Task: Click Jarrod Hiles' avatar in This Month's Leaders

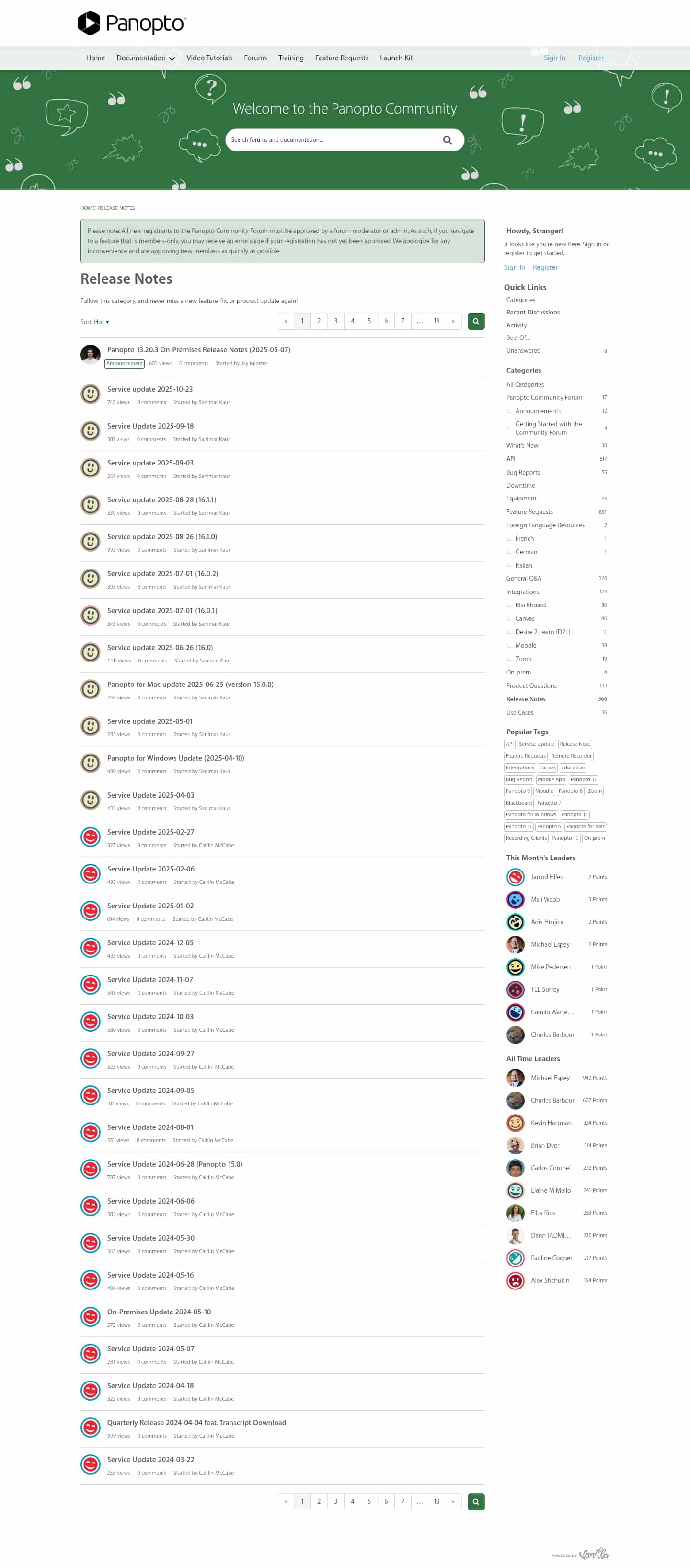Action: pos(516,877)
